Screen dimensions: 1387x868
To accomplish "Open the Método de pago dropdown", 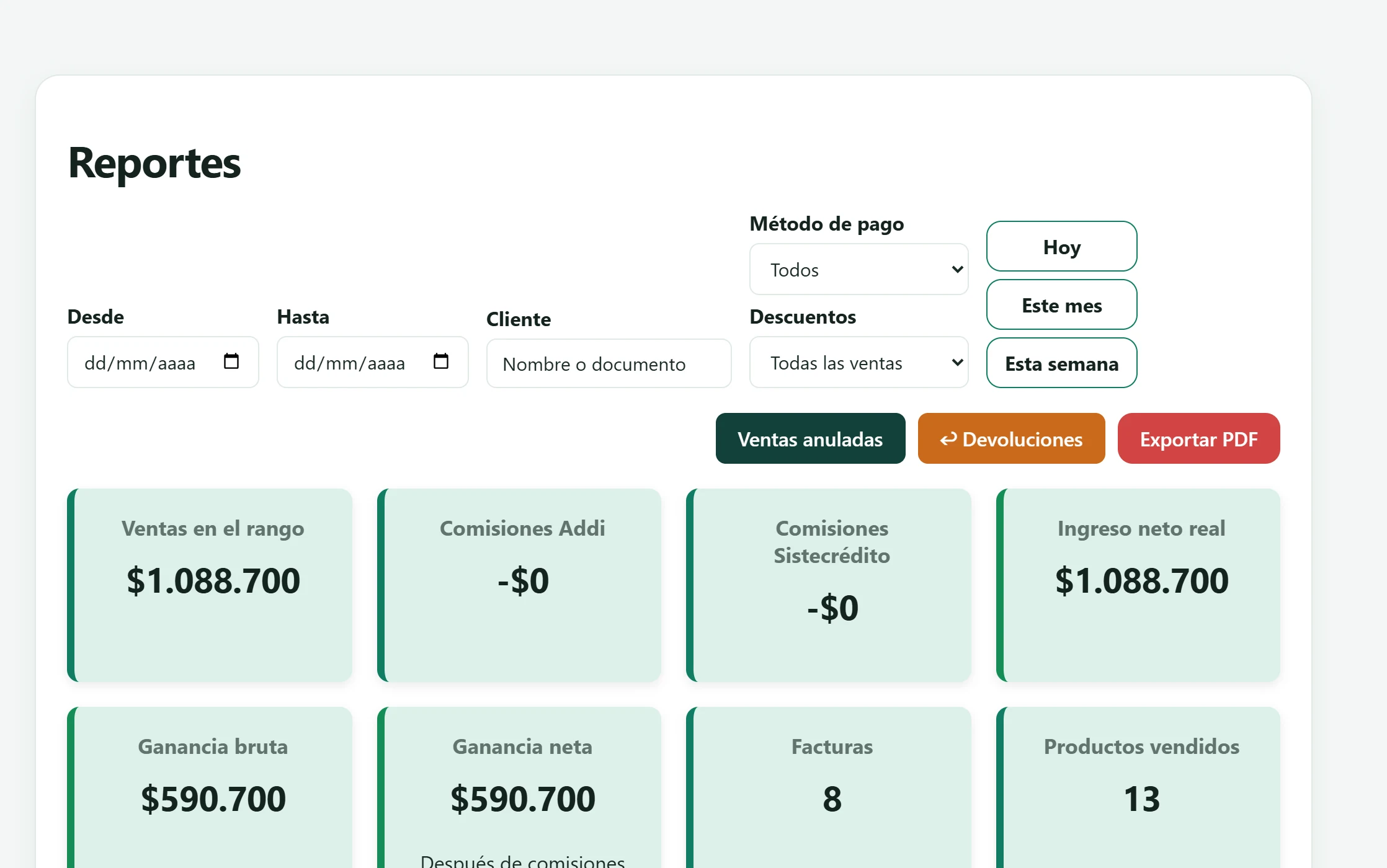I will click(x=859, y=269).
